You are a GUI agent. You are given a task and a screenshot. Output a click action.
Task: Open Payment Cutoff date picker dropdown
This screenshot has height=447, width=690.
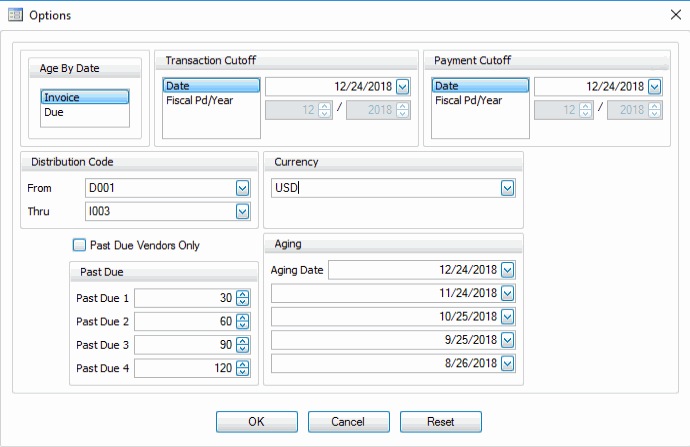[655, 87]
